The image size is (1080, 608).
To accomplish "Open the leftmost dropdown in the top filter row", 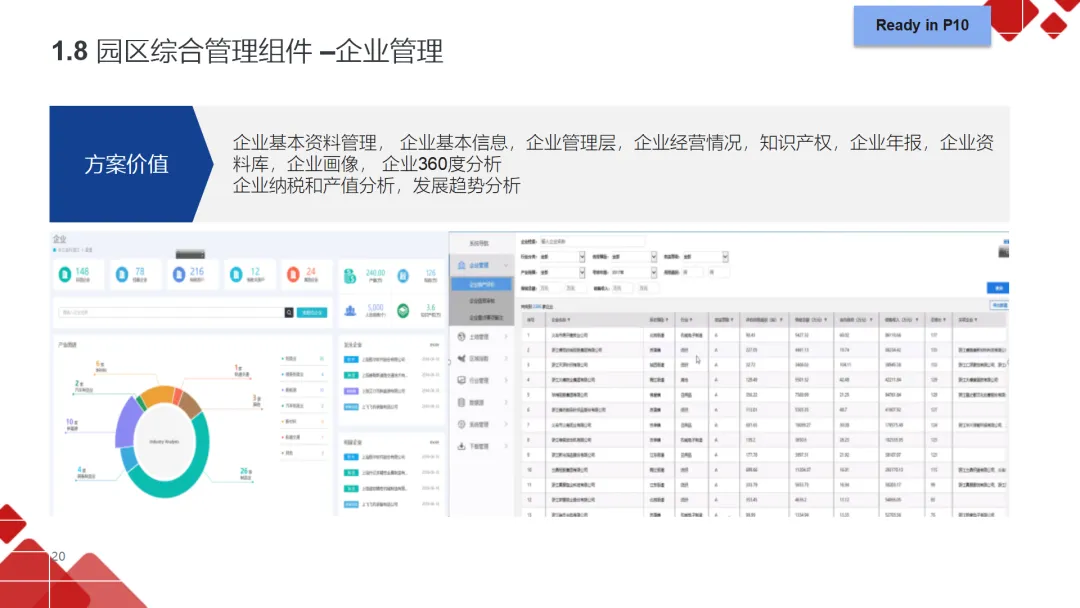I will (561, 257).
